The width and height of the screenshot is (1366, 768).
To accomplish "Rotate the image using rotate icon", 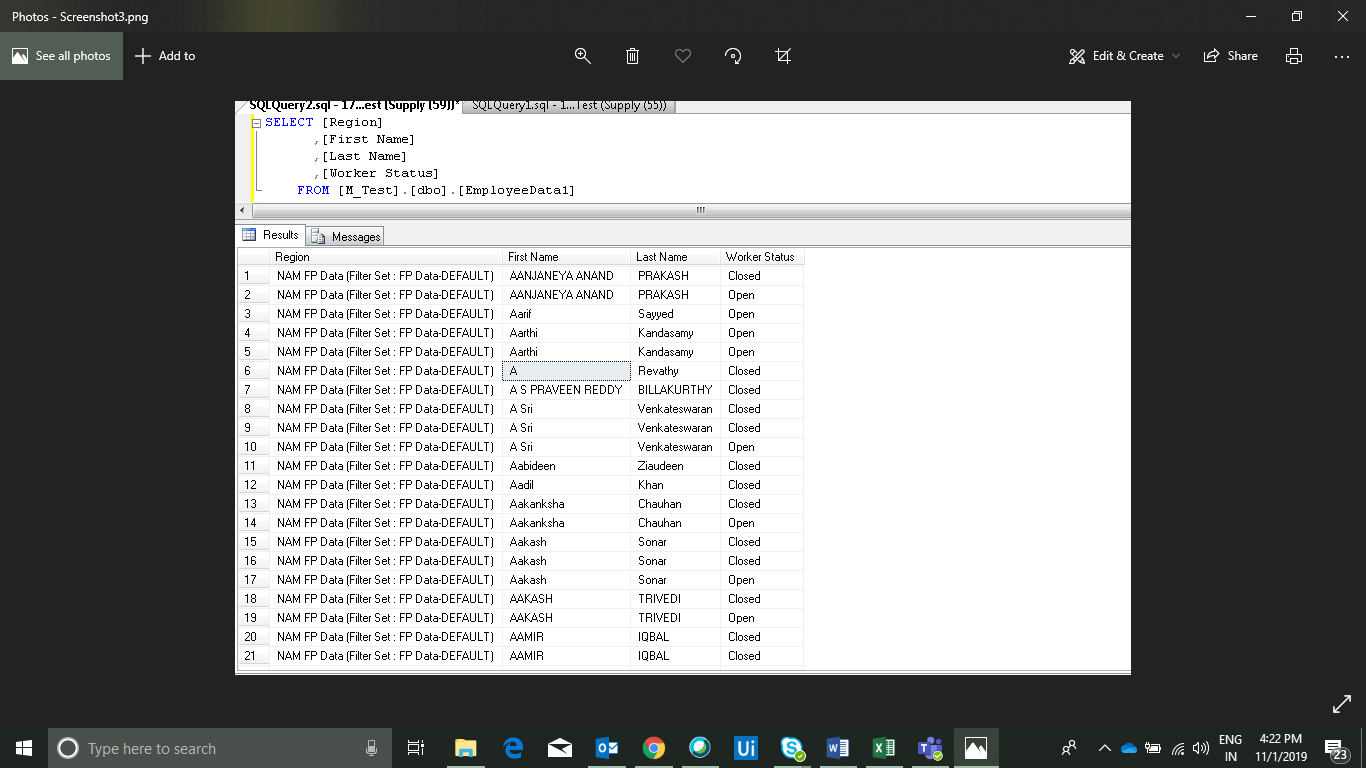I will coord(733,56).
